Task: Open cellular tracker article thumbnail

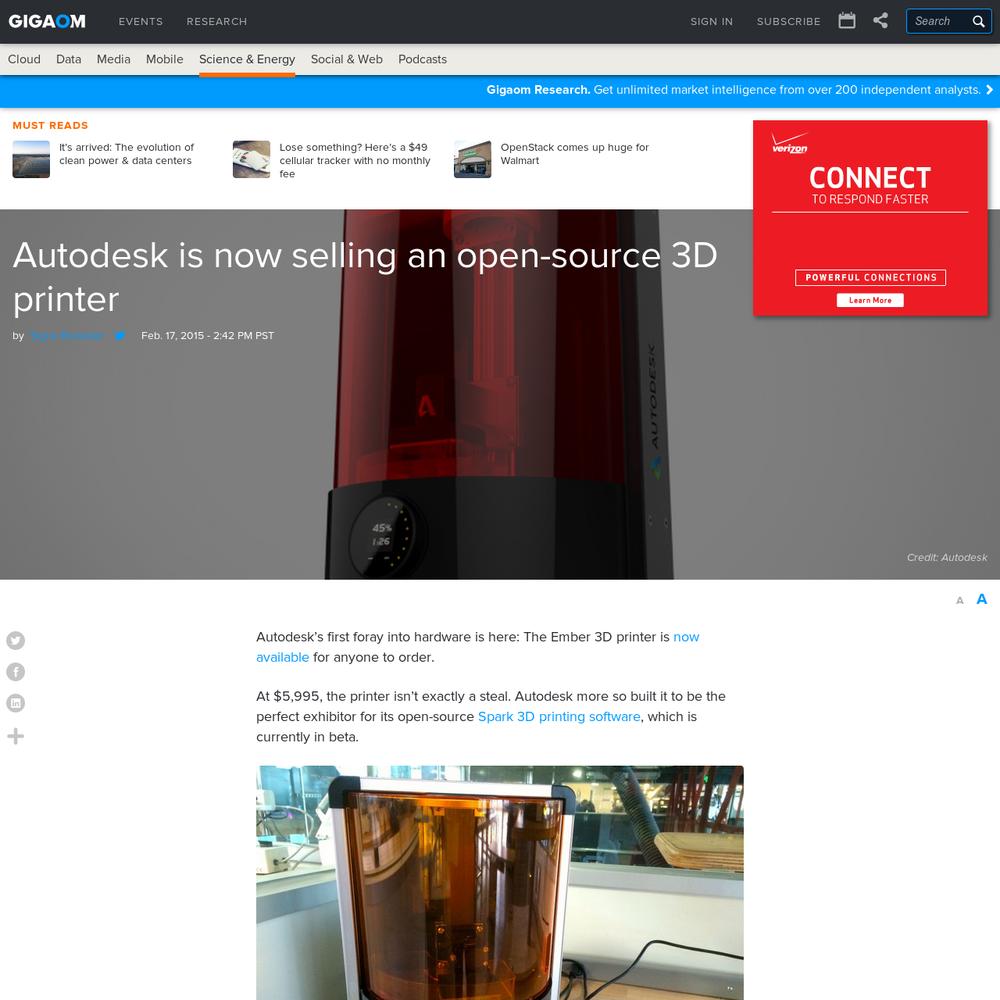Action: click(251, 159)
